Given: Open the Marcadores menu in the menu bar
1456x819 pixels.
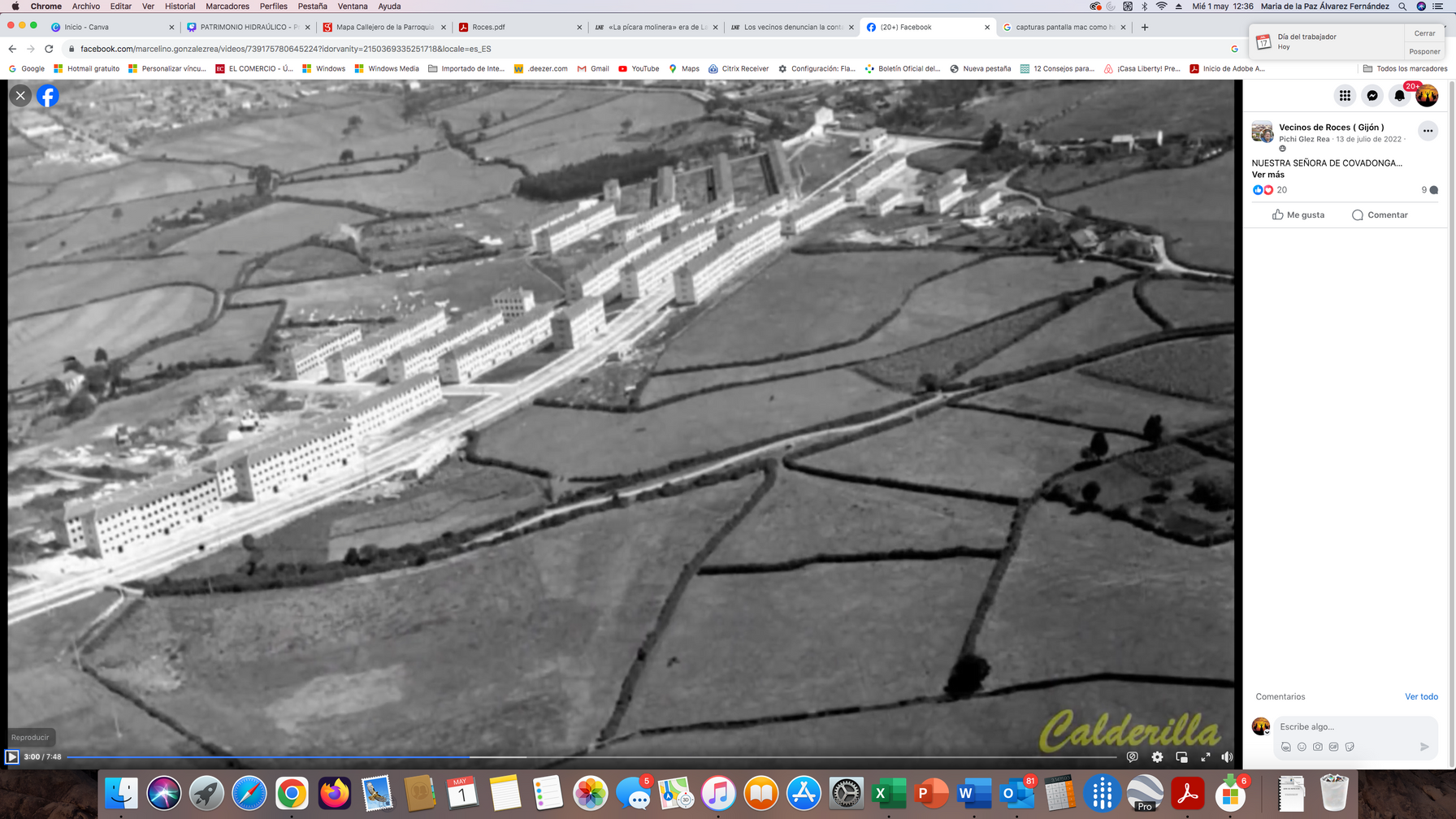Looking at the screenshot, I should coord(227,6).
